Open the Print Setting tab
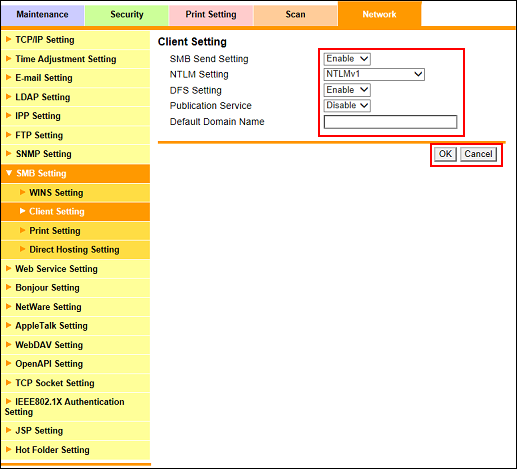 click(x=211, y=14)
